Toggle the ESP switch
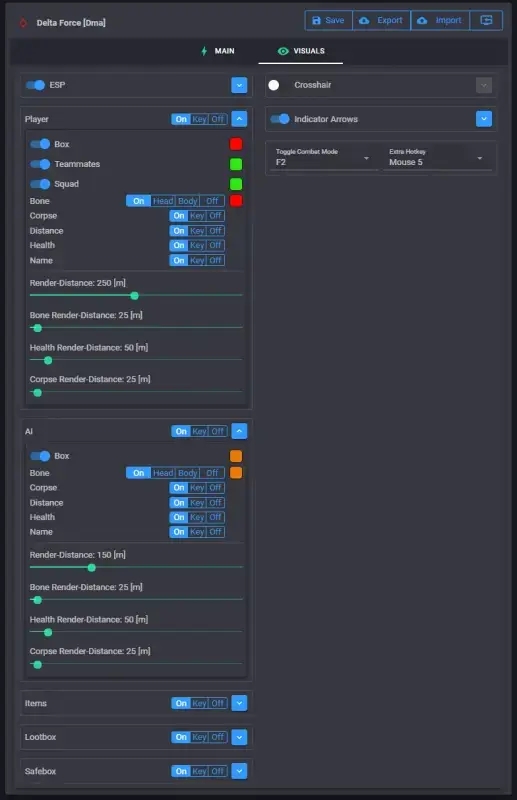The width and height of the screenshot is (517, 800). tap(35, 85)
